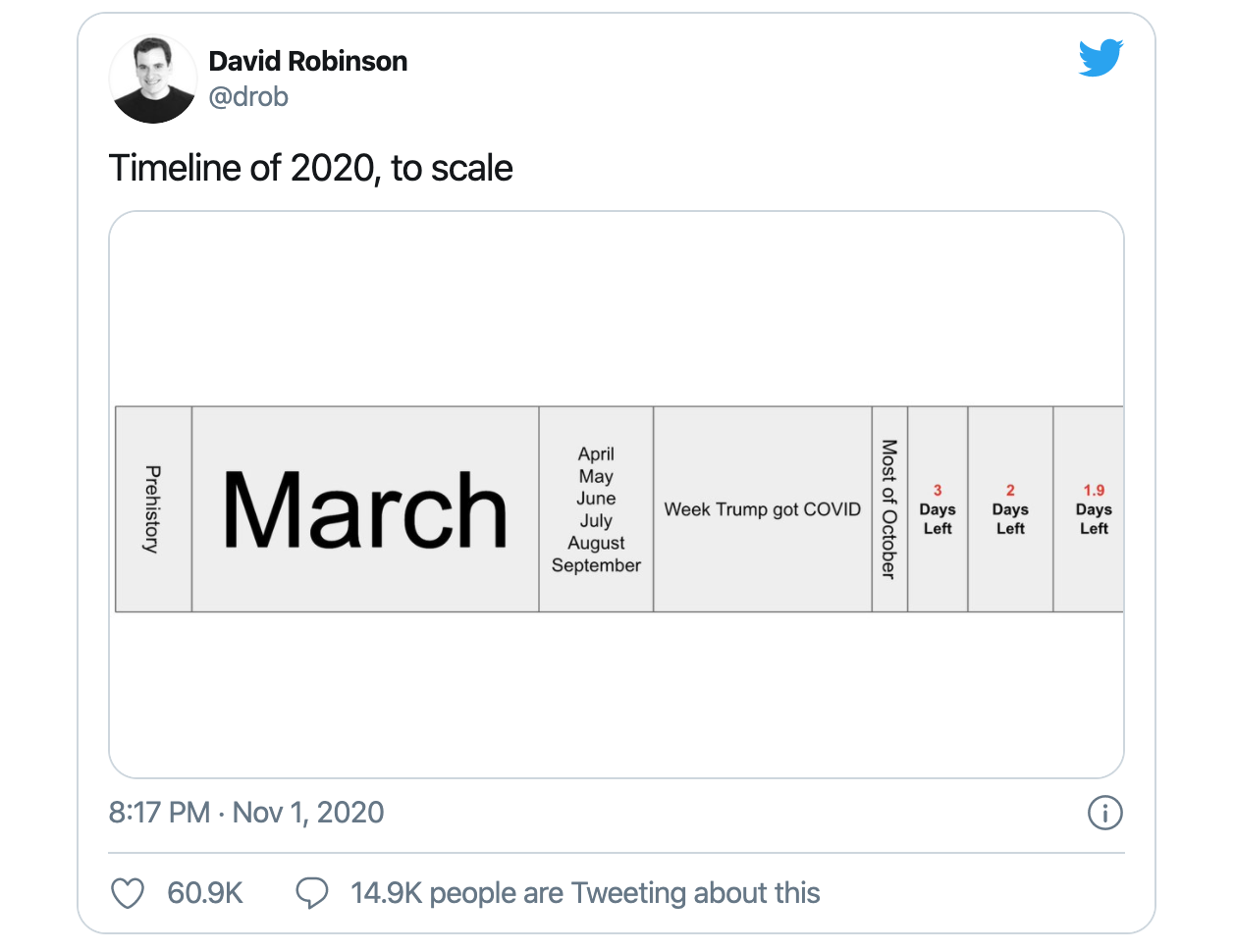Click the David Robinson display name
Viewport: 1235px width, 952px height.
click(308, 61)
